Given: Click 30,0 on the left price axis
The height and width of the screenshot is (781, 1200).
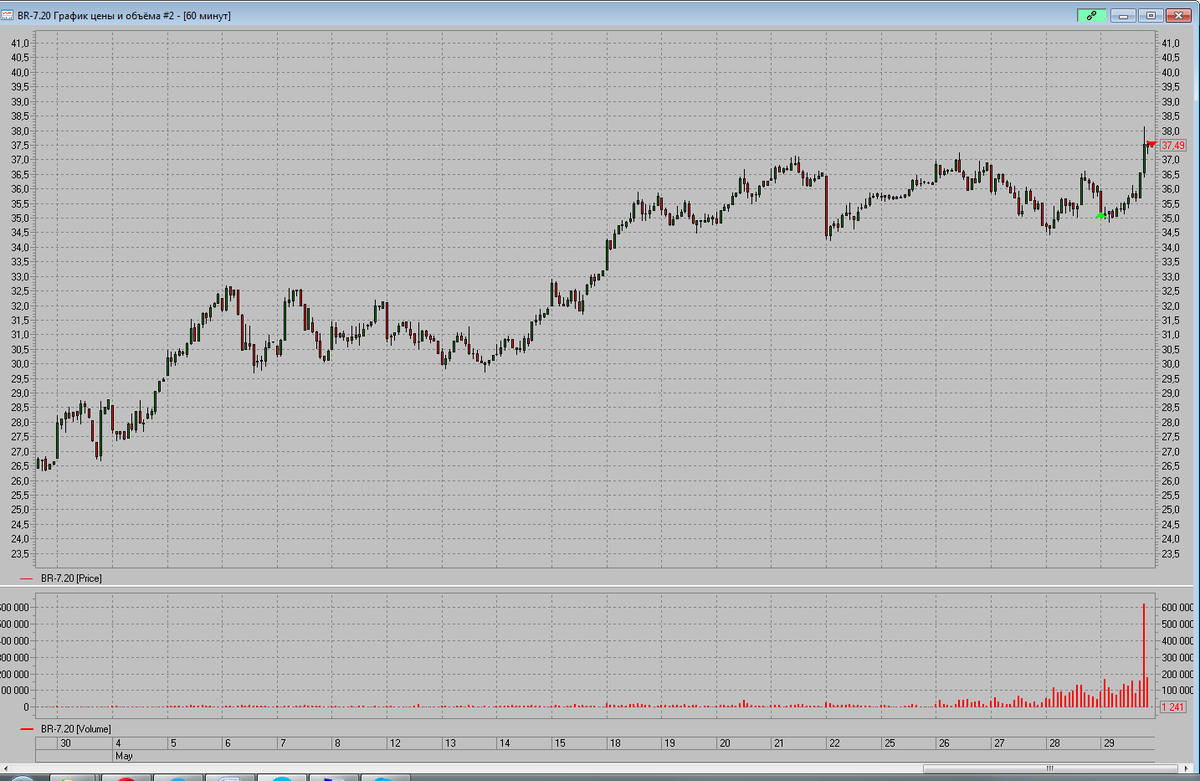Looking at the screenshot, I should [21, 364].
